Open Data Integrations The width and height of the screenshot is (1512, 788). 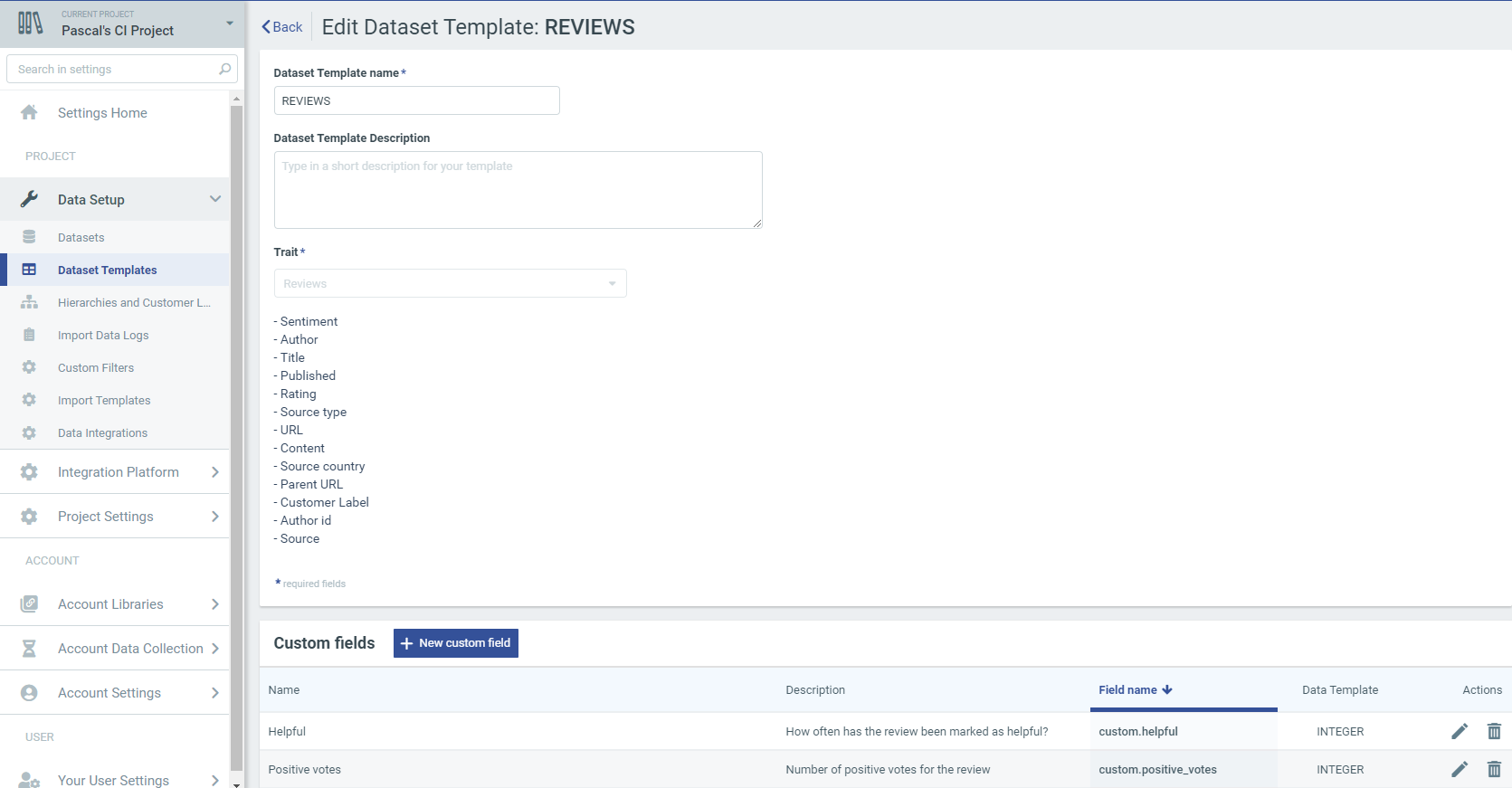tap(102, 433)
